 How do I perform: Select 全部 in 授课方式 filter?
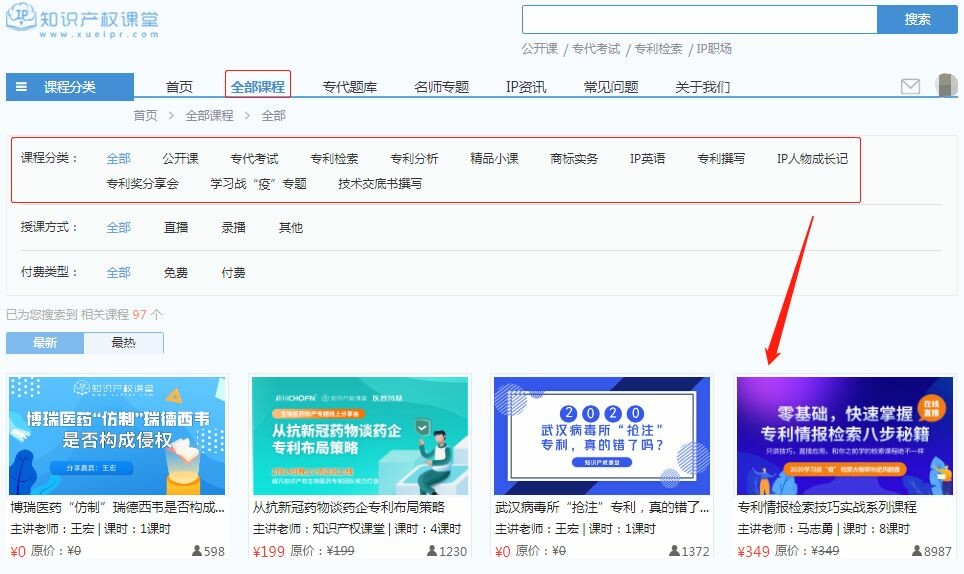(x=119, y=227)
